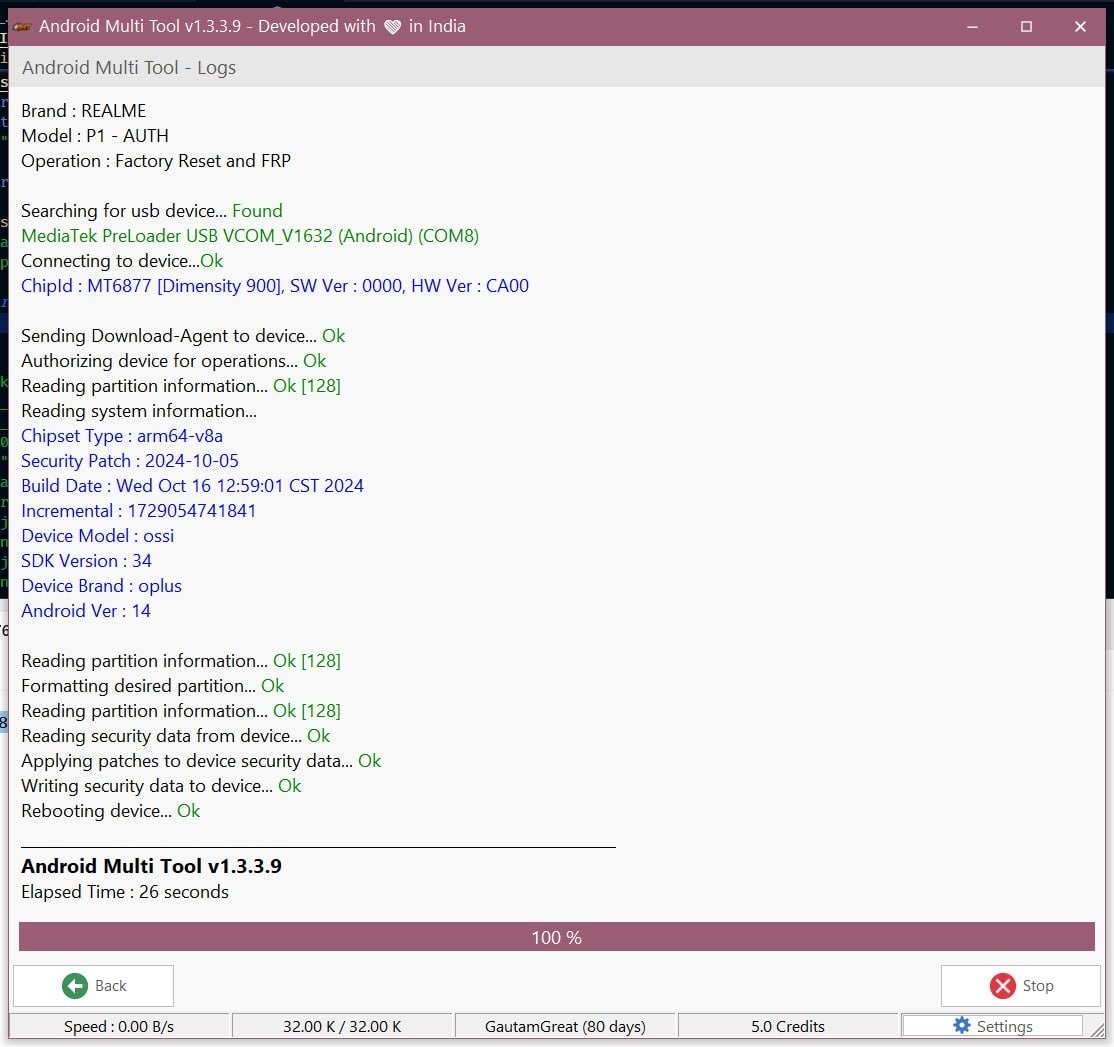Click the Android Multi Tool - Logs header

(129, 68)
